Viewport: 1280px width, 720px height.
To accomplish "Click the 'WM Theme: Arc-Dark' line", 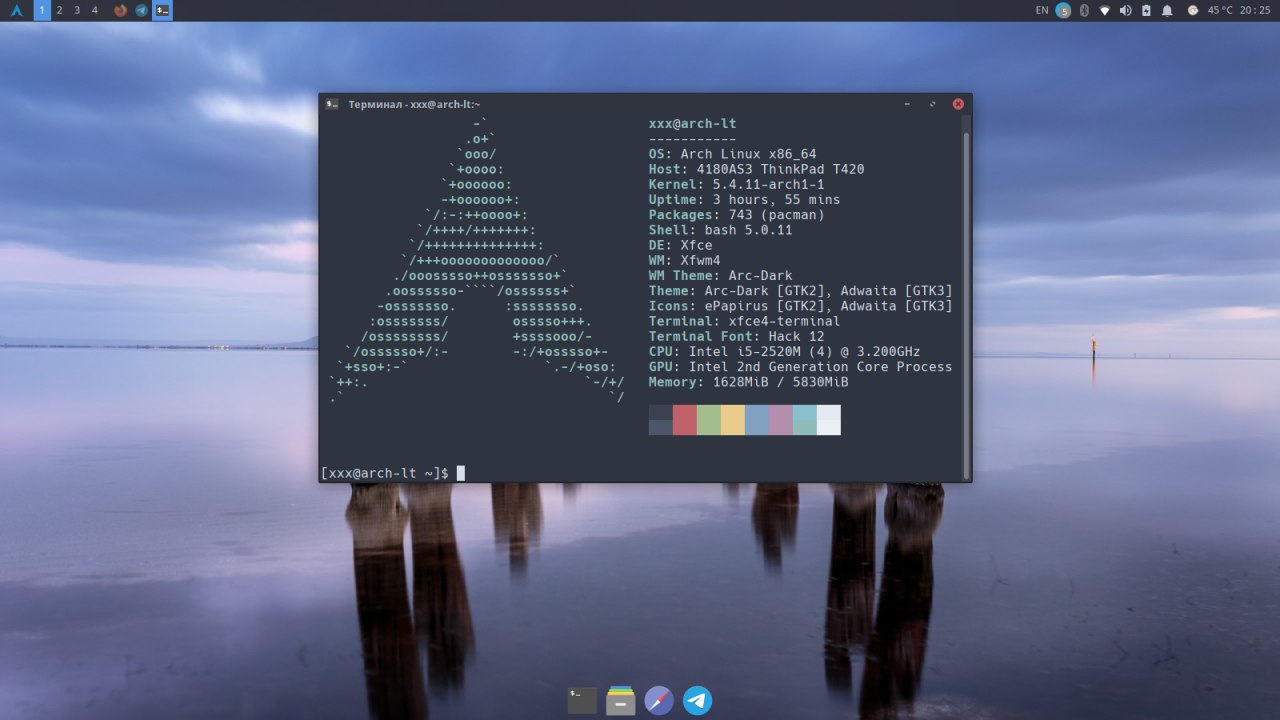I will 721,276.
